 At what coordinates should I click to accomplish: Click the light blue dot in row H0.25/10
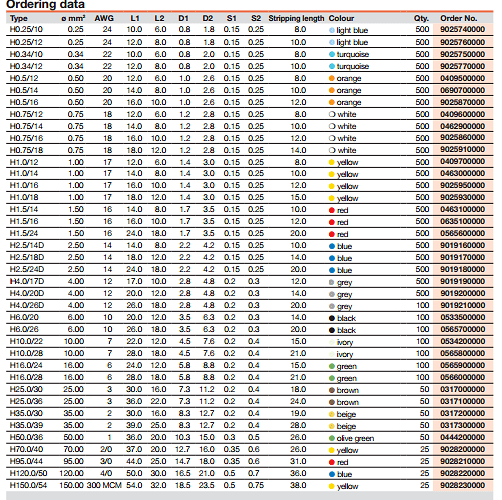(332, 30)
